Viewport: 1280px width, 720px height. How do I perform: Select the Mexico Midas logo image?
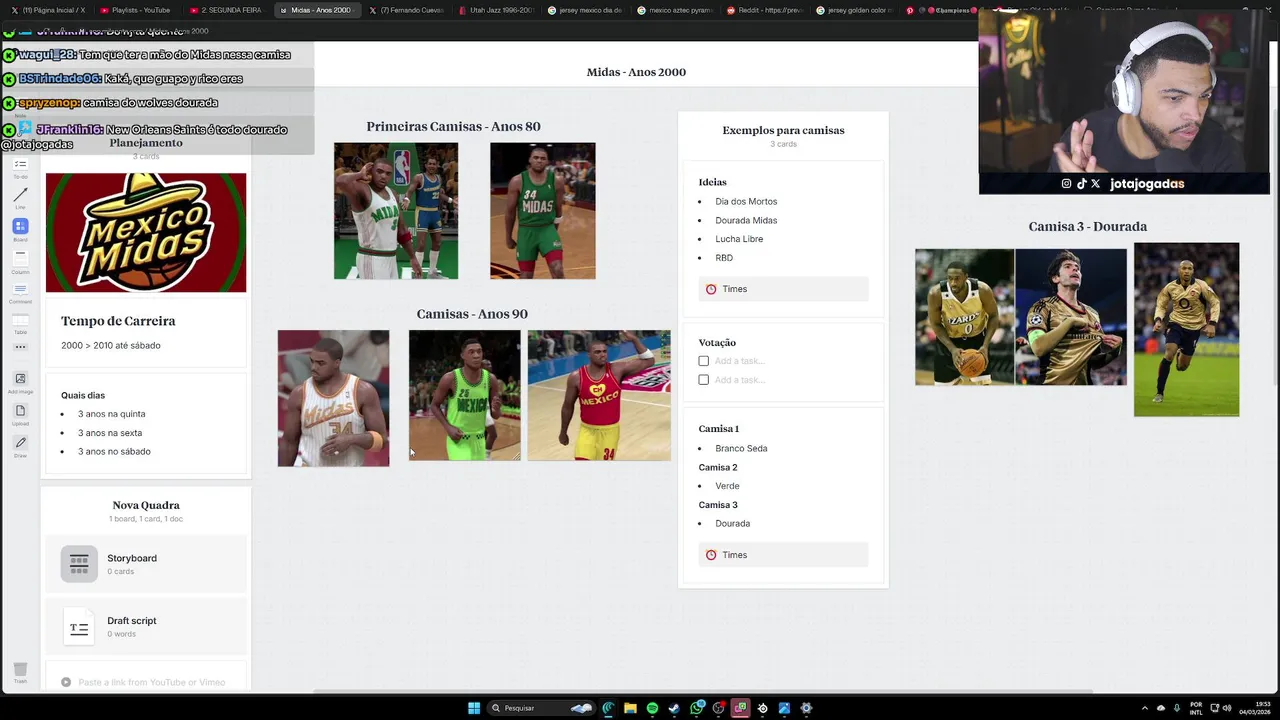pos(146,233)
